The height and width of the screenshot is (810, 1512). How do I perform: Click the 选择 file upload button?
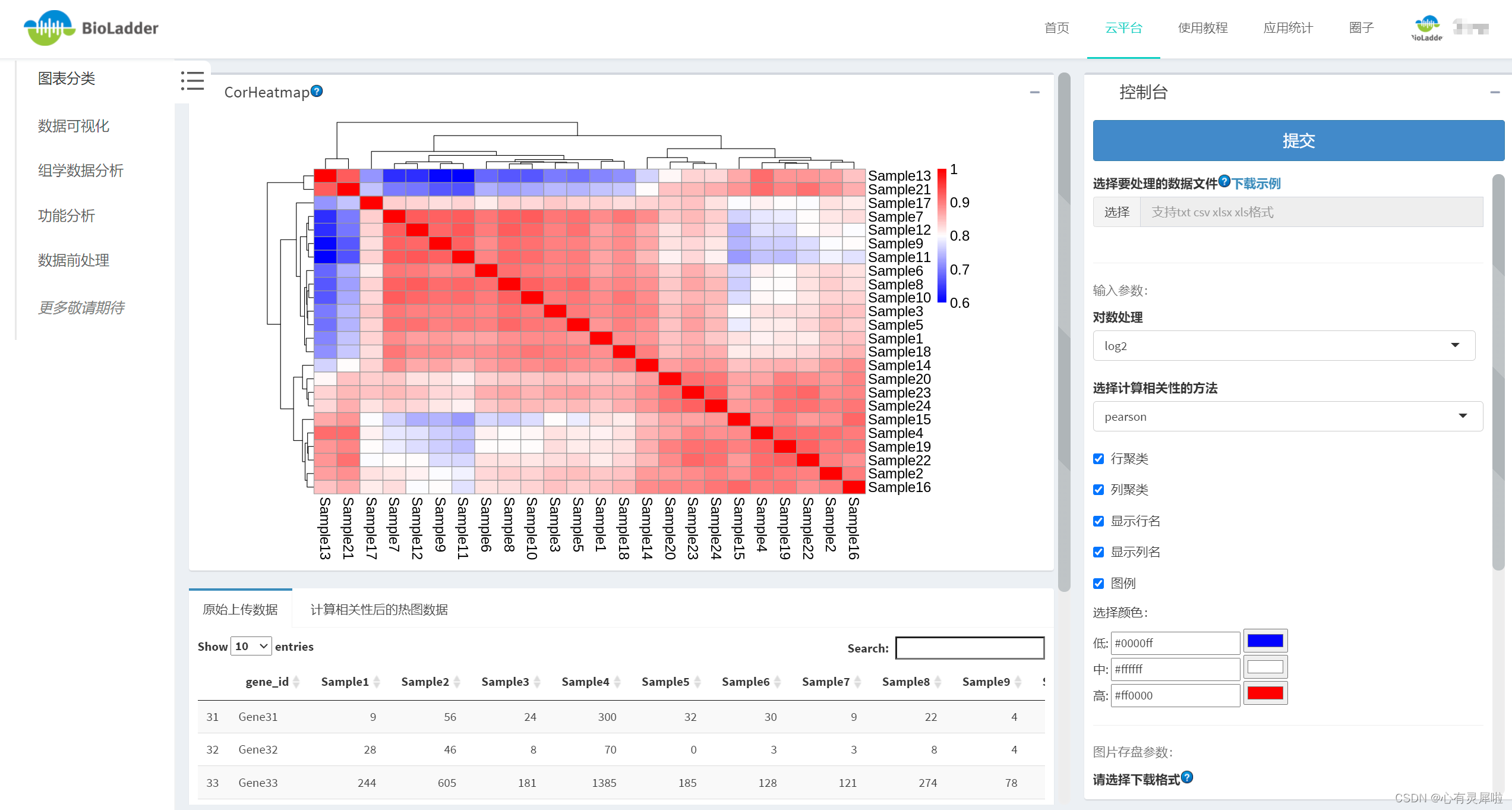[1113, 212]
